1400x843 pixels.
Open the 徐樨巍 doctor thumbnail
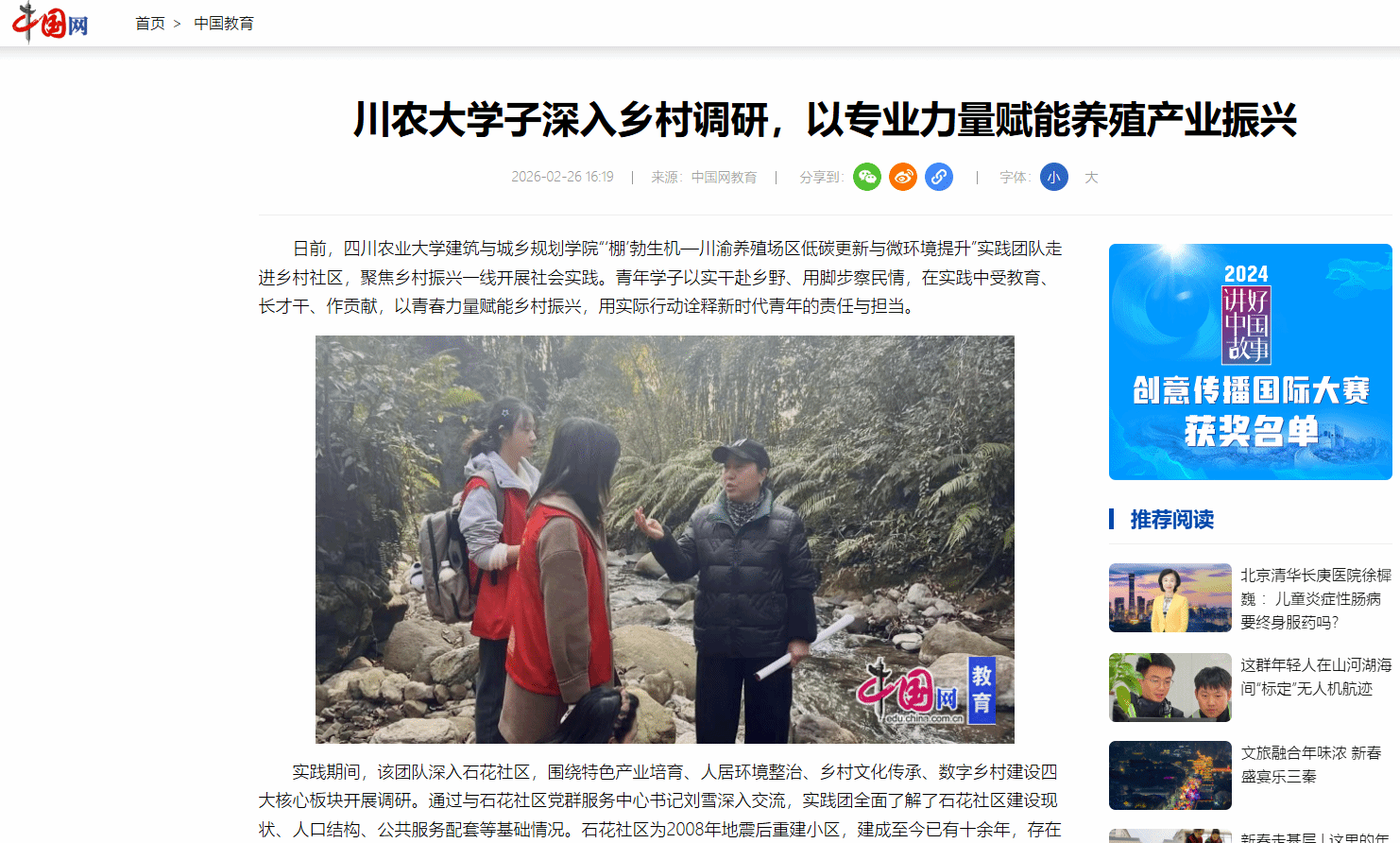coord(1170,598)
